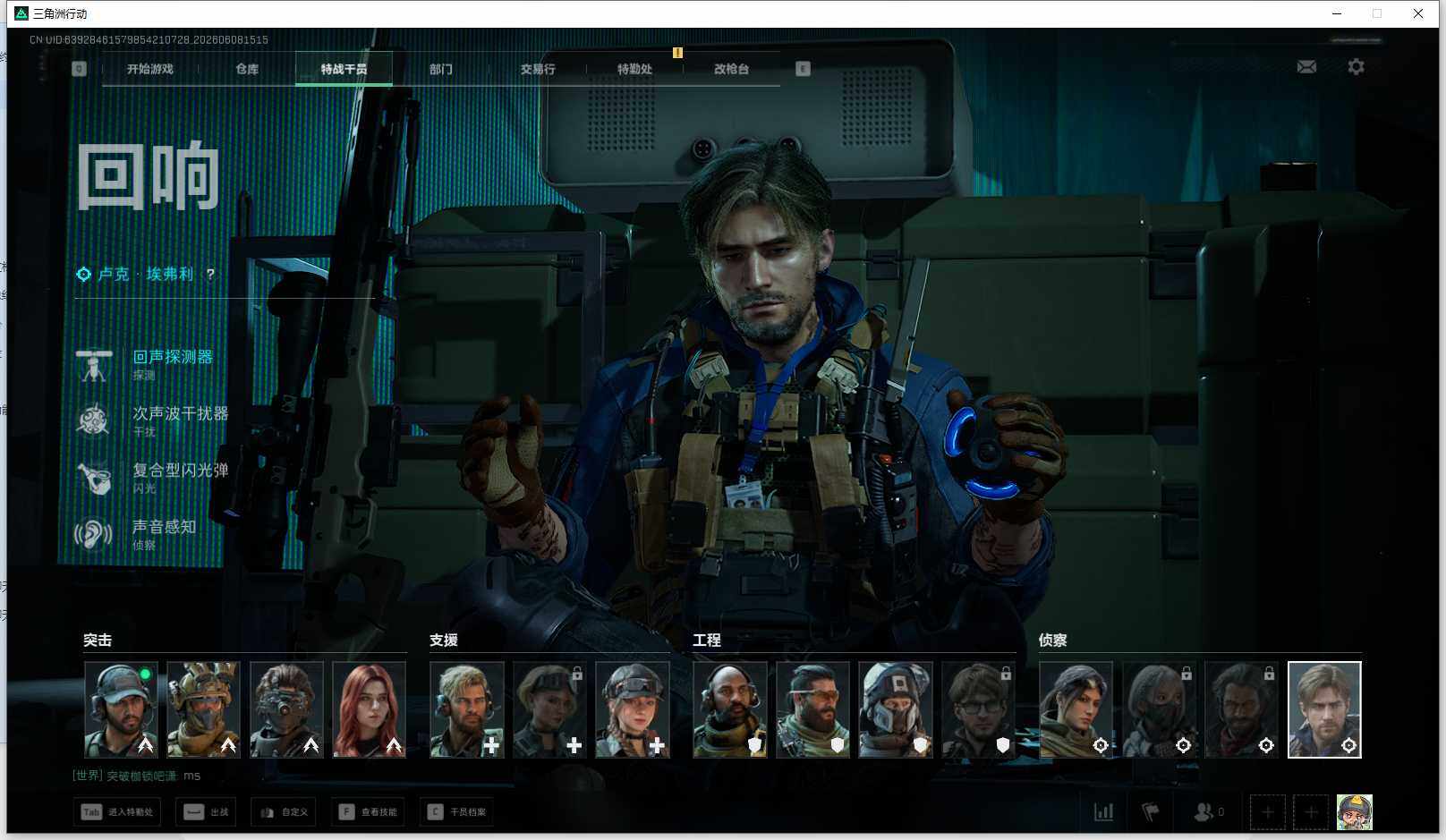This screenshot has width=1446, height=840.
Task: Pick the engineer wearing orange glasses
Action: pyautogui.click(x=812, y=709)
